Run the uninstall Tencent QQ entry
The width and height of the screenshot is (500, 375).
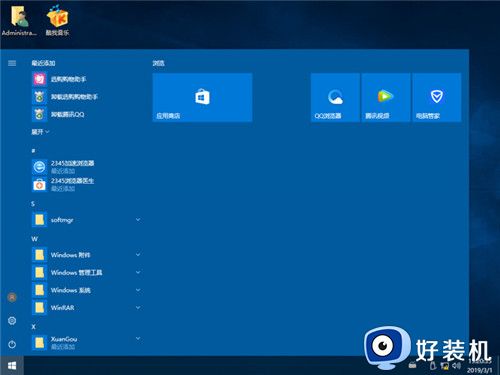[87, 114]
